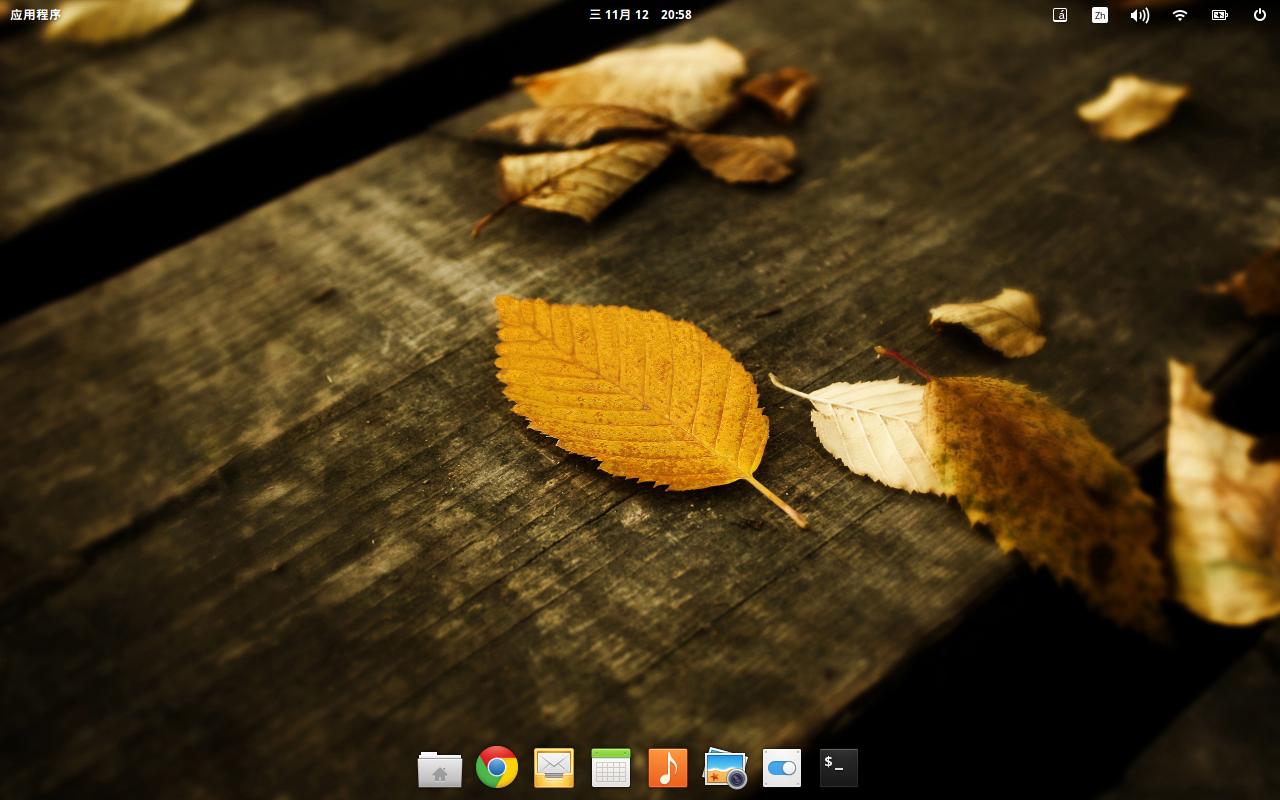Open the sound volume indicator
1280x800 pixels.
point(1140,15)
